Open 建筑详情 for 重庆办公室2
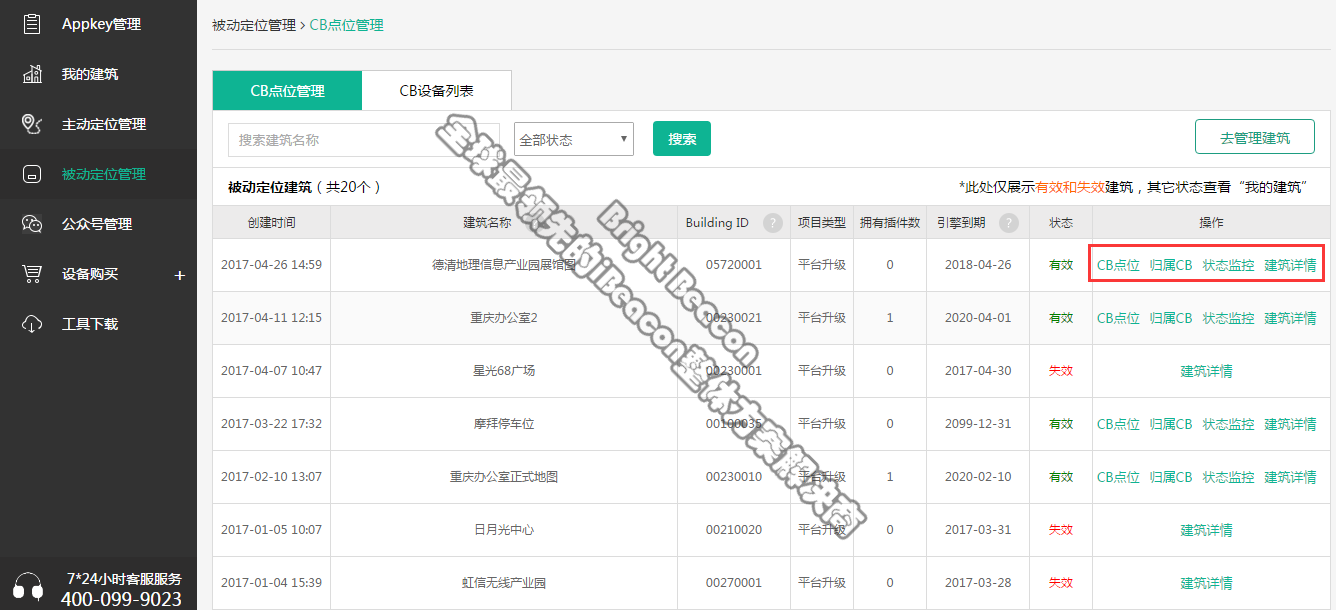This screenshot has height=610, width=1336. pos(1290,318)
